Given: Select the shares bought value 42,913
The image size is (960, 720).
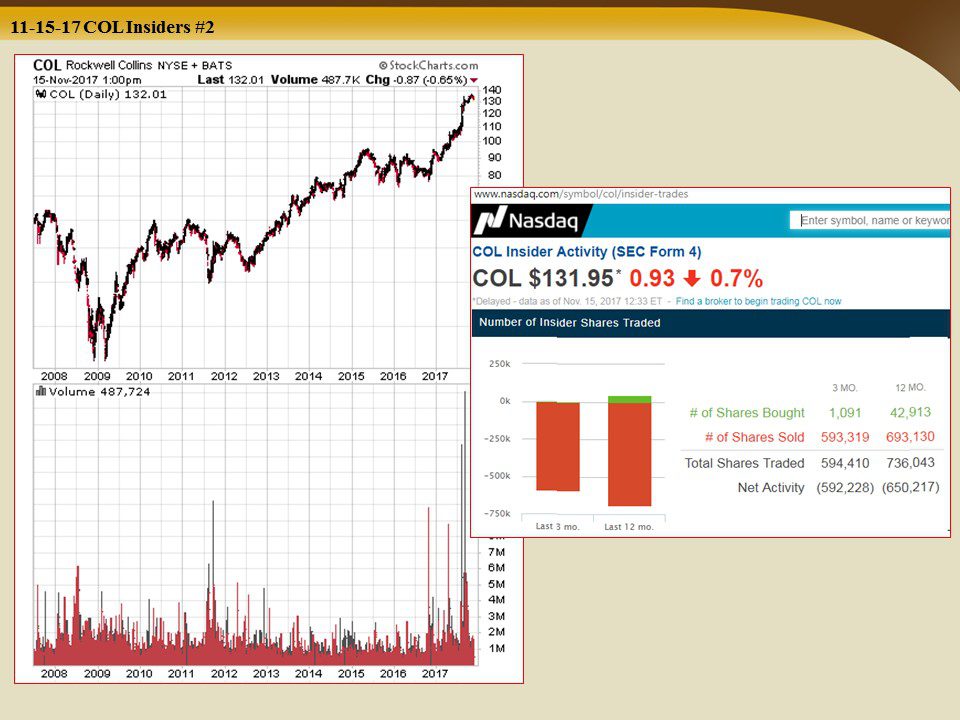Looking at the screenshot, I should pos(910,413).
